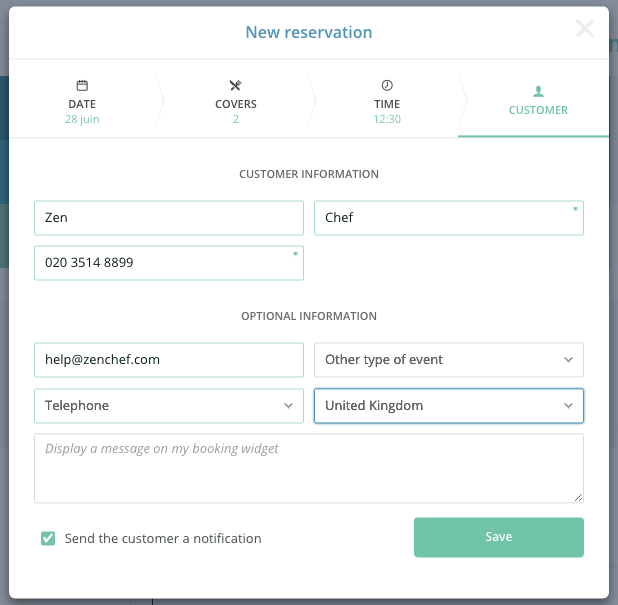Go back to the DATE step

click(x=82, y=102)
